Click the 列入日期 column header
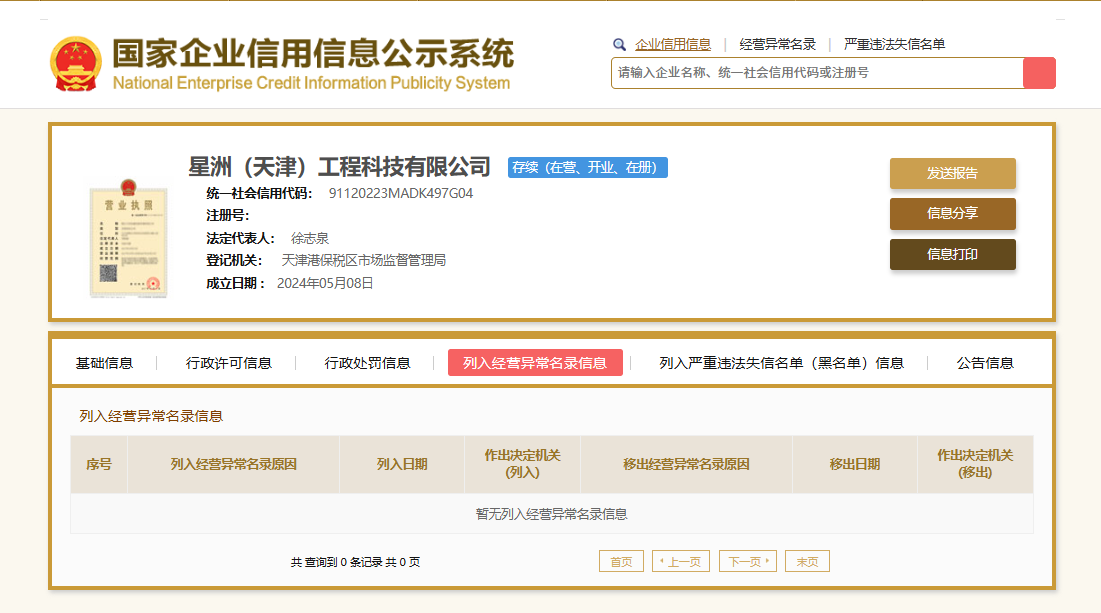1101x613 pixels. [402, 464]
